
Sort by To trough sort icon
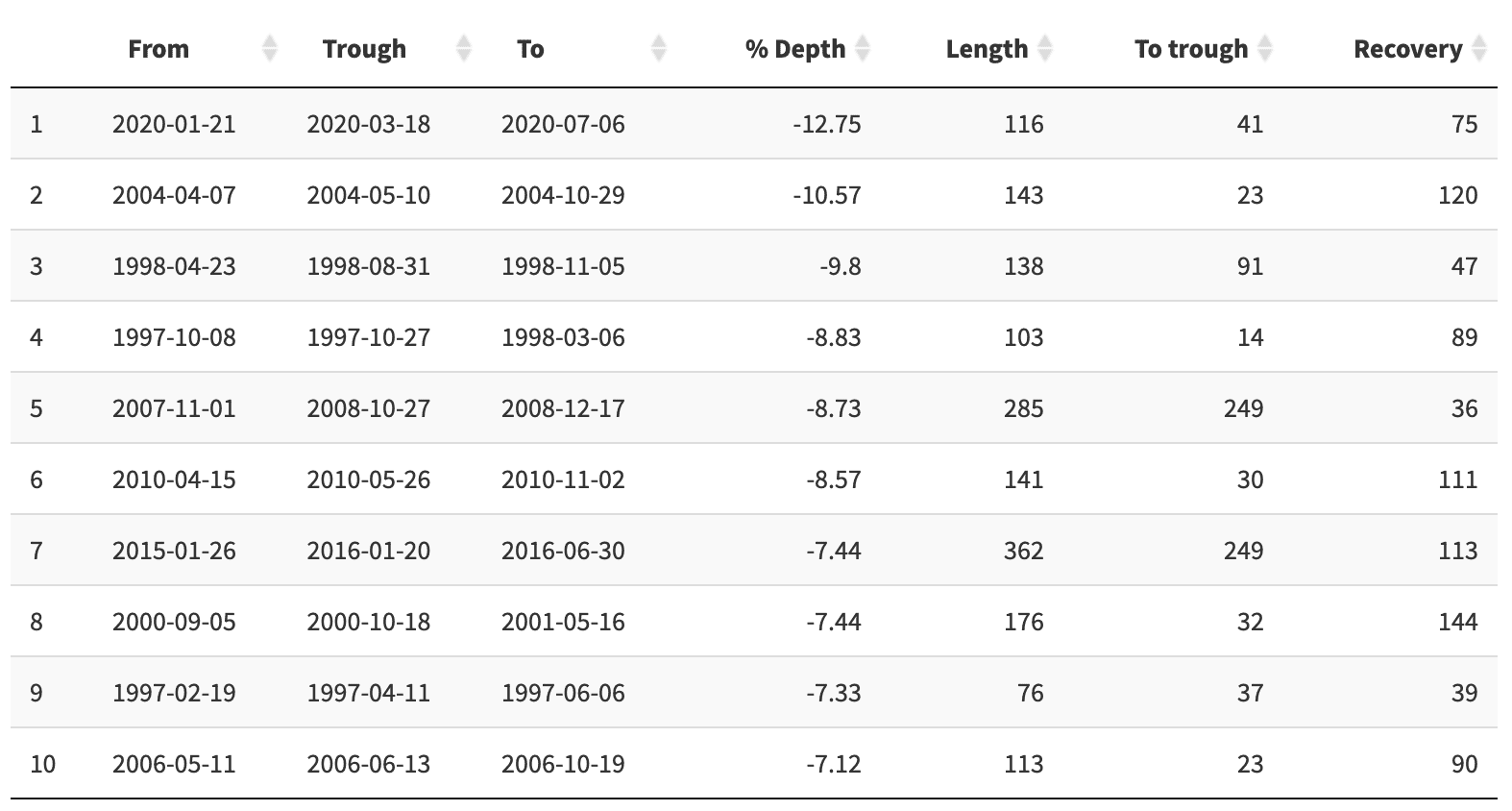[1265, 48]
